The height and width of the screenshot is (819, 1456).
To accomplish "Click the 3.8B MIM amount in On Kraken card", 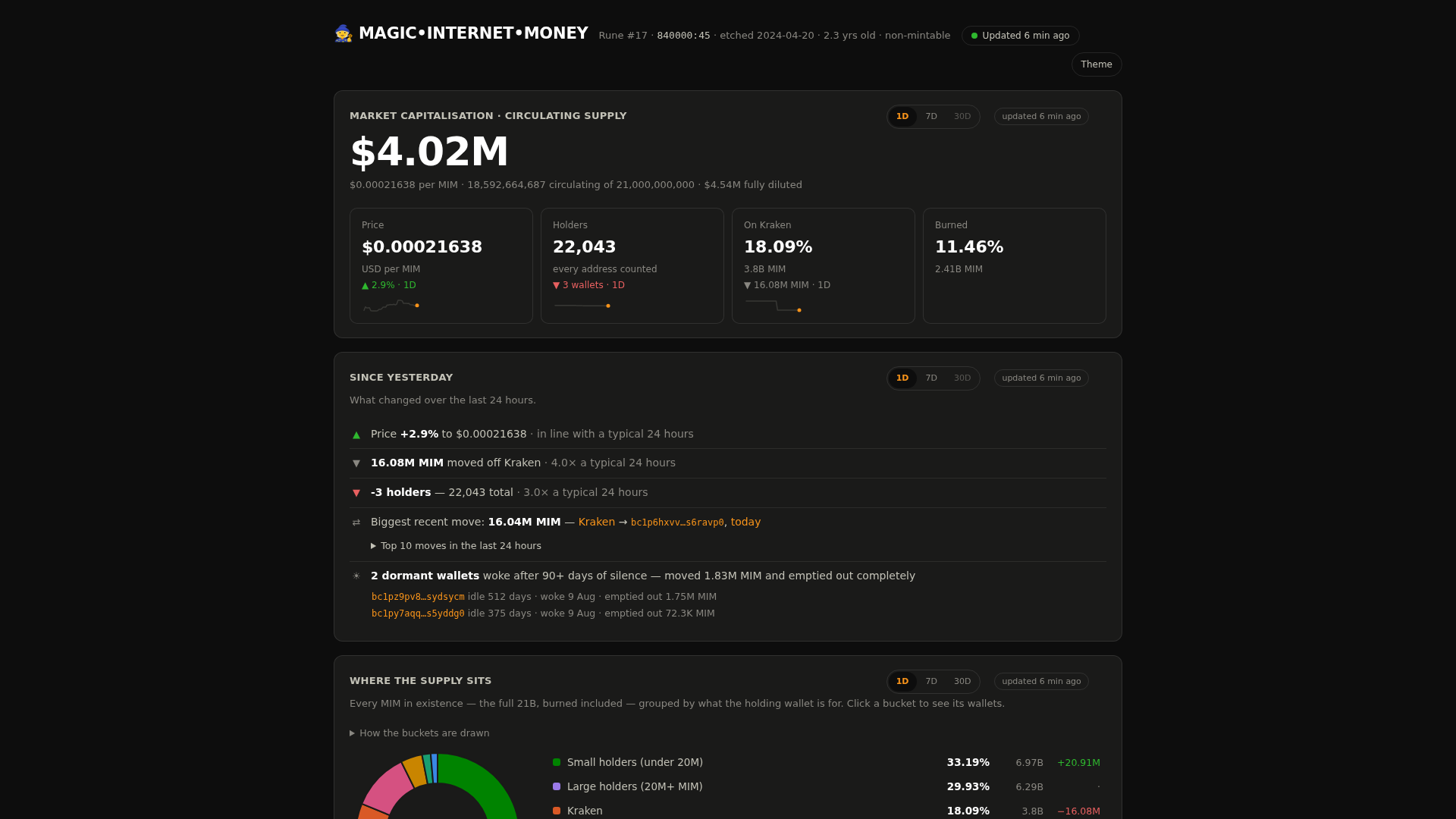I will tap(764, 269).
